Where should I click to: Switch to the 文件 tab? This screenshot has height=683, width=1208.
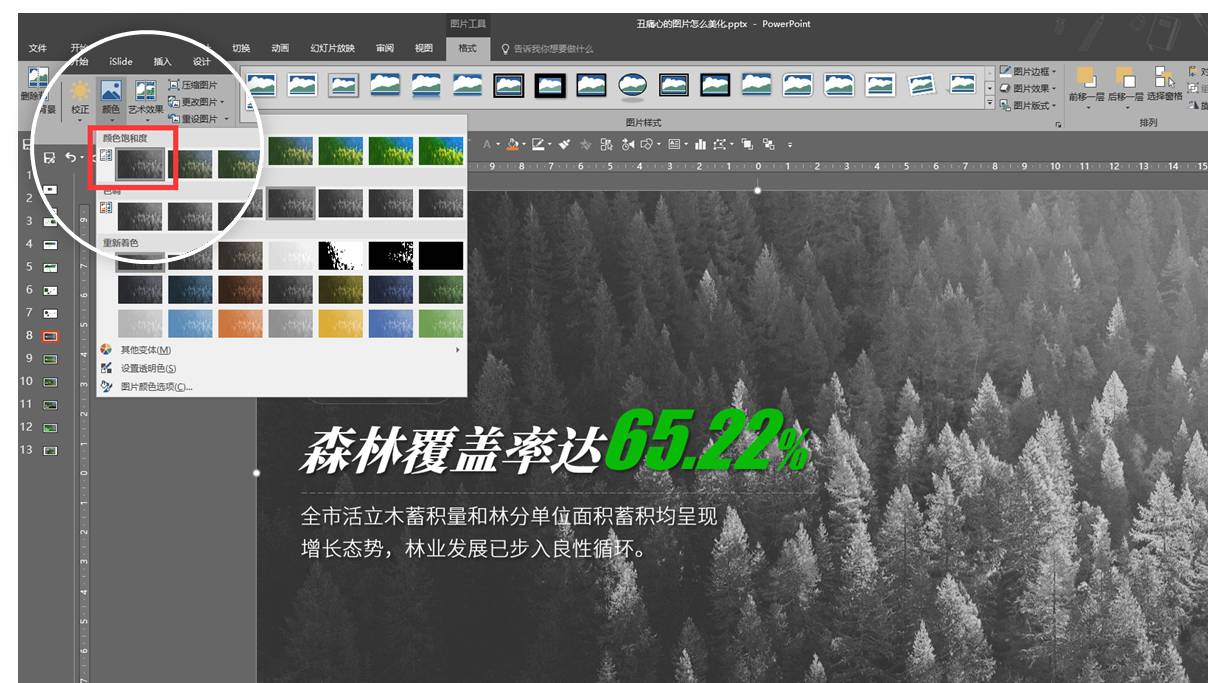pyautogui.click(x=38, y=48)
